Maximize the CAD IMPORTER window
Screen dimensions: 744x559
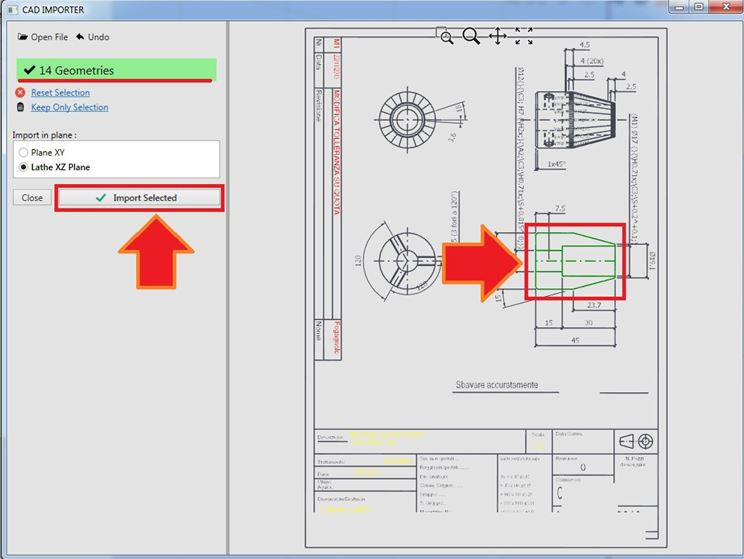[699, 7]
